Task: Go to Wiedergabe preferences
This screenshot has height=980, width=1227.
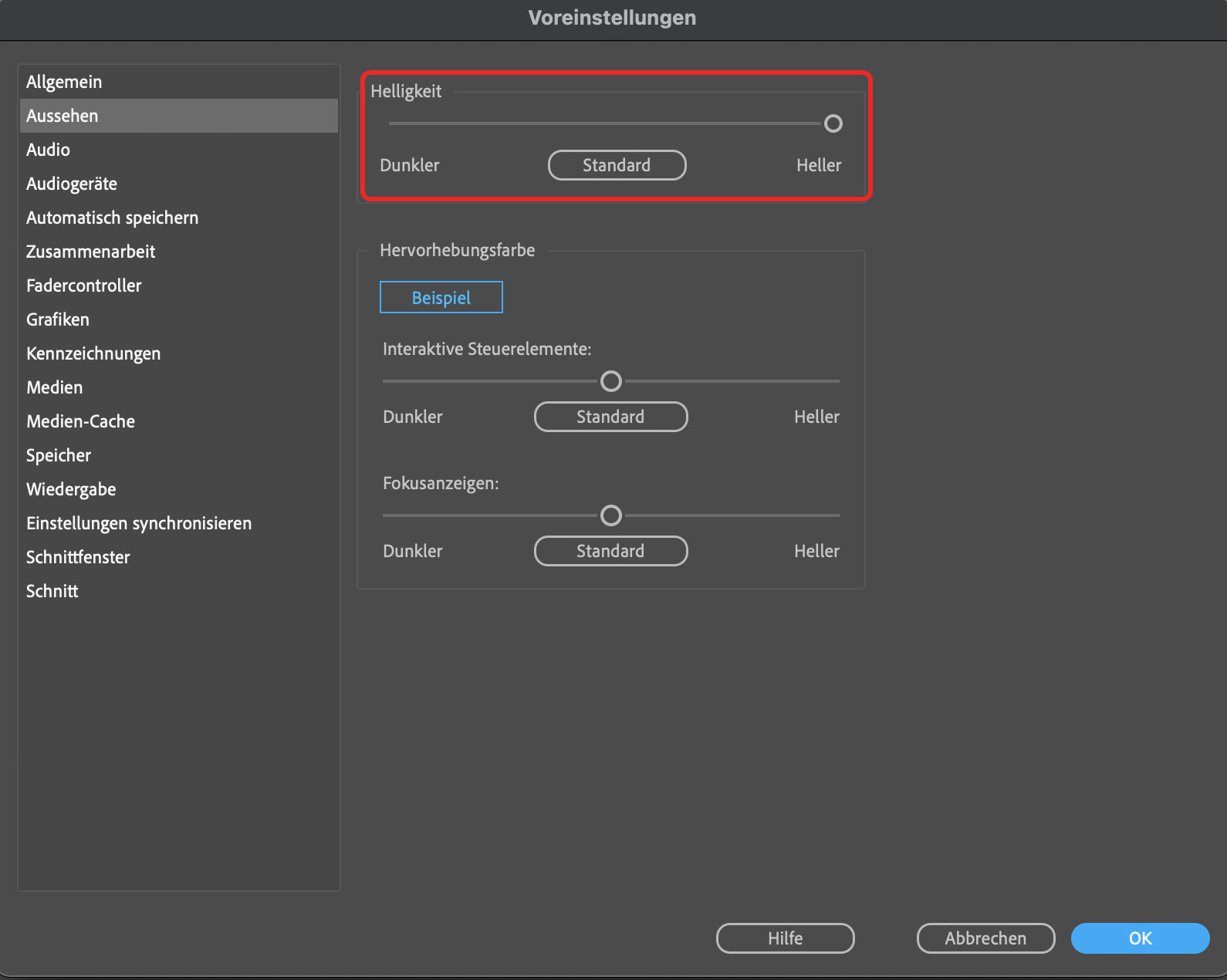Action: 71,489
